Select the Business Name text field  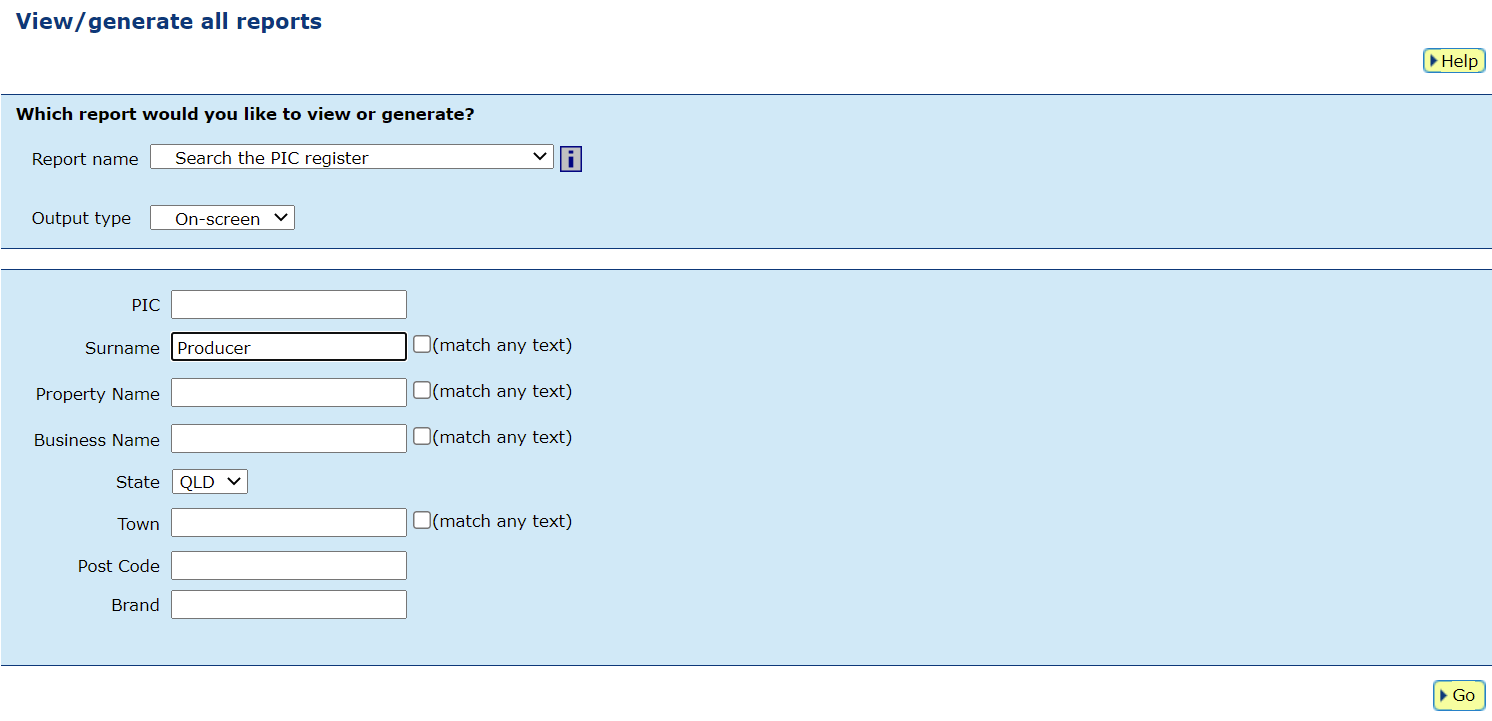(289, 439)
